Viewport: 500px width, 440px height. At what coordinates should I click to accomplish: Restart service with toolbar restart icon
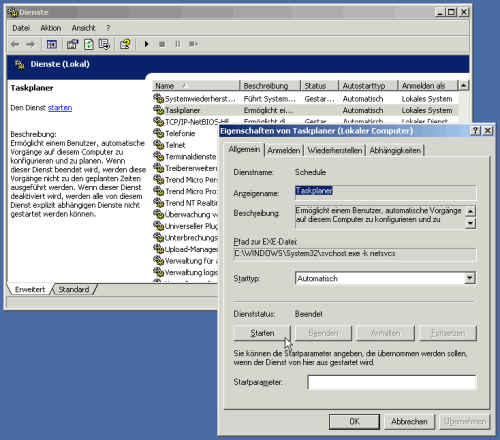(x=193, y=44)
